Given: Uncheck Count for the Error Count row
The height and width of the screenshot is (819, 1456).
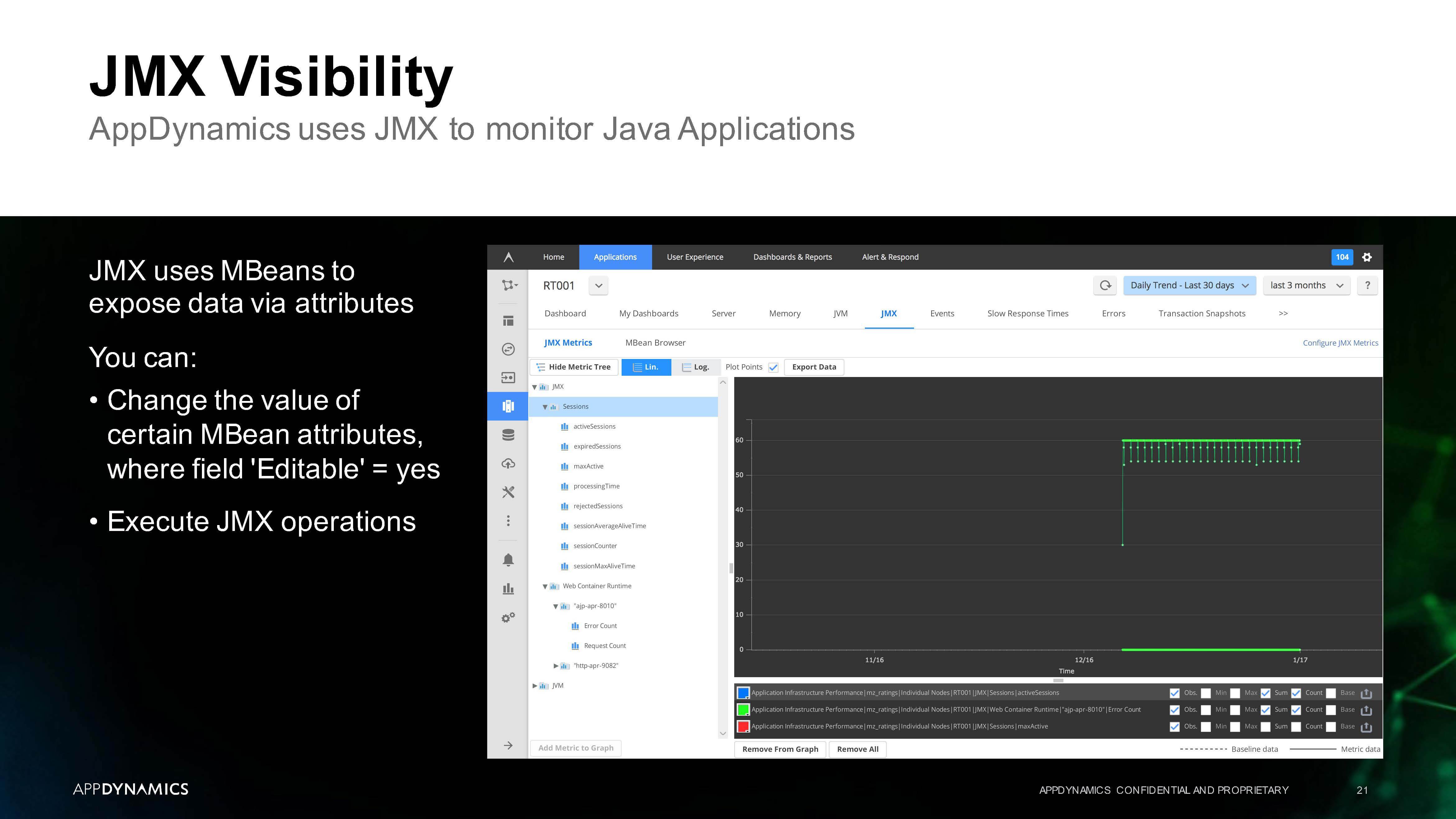Looking at the screenshot, I should point(1296,710).
